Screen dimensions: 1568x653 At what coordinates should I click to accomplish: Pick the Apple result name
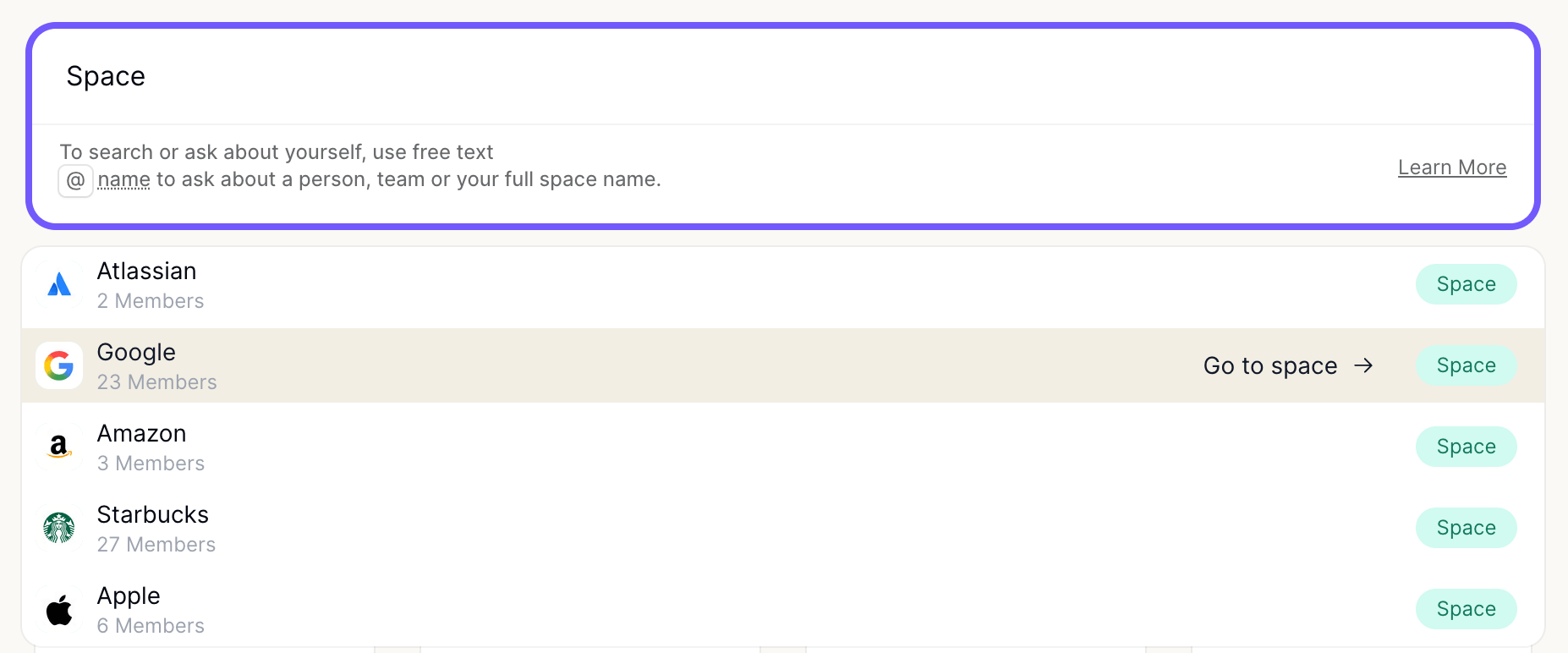click(129, 596)
